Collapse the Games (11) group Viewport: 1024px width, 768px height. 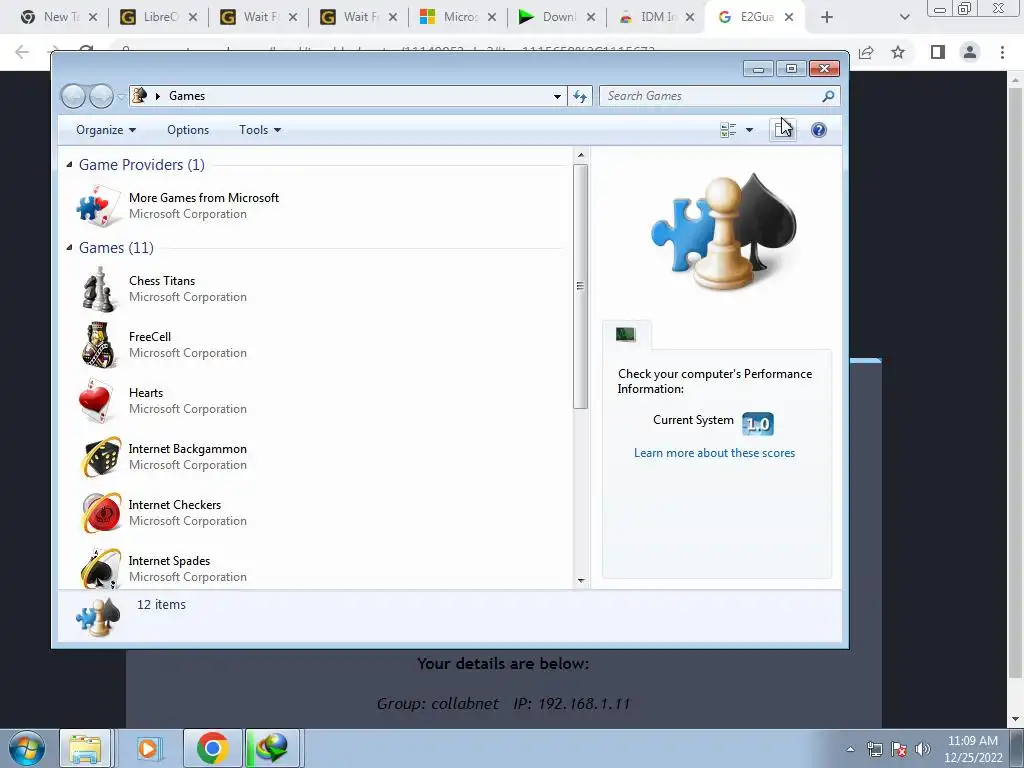[x=69, y=248]
